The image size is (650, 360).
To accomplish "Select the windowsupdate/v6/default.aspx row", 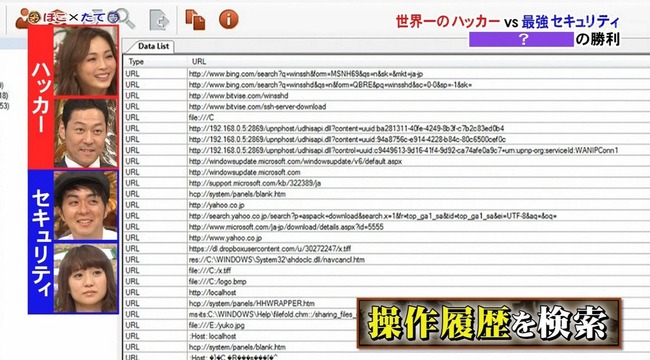I will point(387,161).
